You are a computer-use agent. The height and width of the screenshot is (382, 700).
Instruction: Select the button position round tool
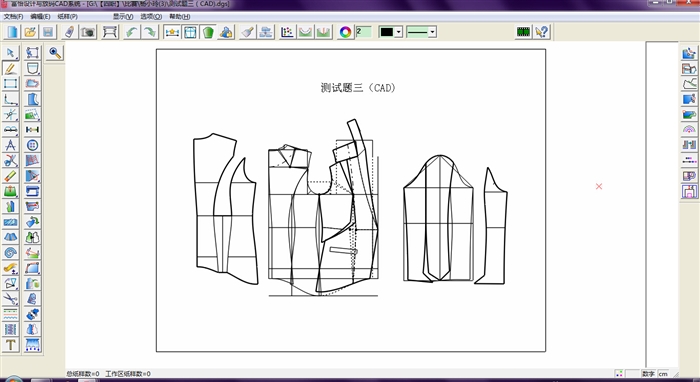coord(33,145)
